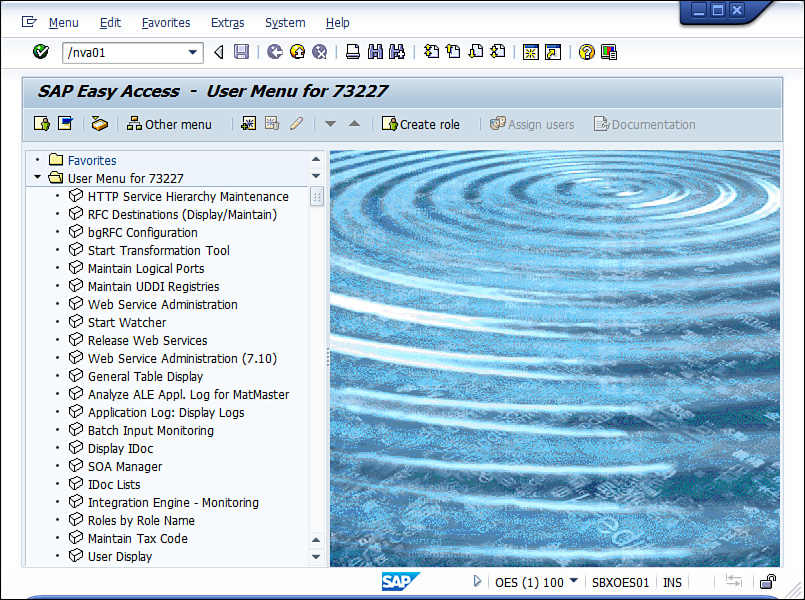Select Display IDoc in the tree
This screenshot has width=805, height=600.
(121, 449)
